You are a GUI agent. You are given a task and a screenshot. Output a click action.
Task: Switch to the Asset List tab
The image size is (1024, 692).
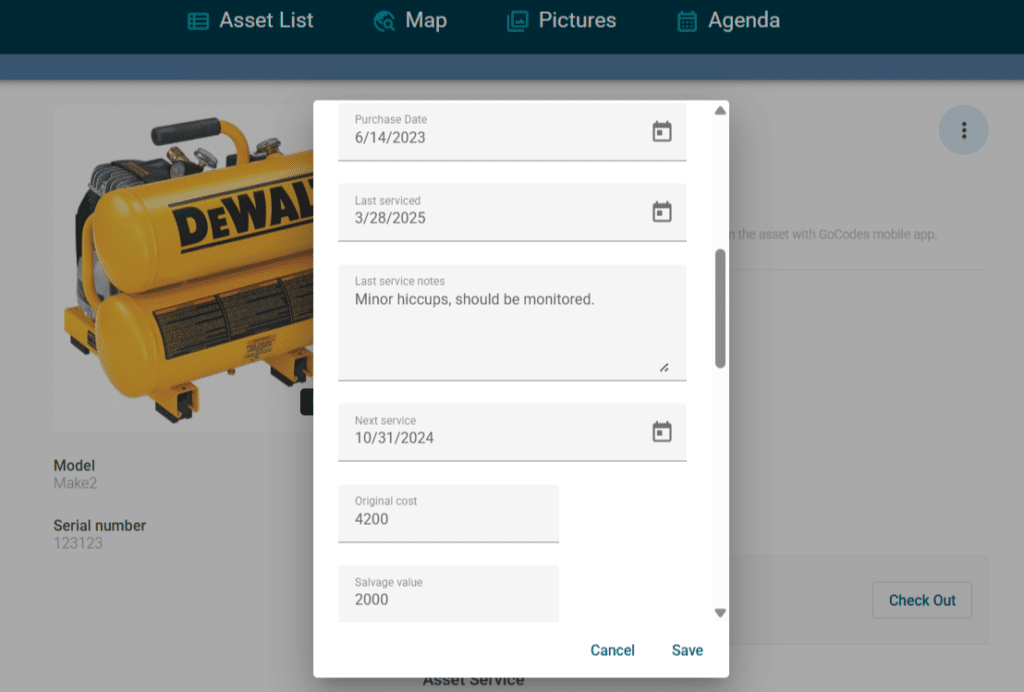click(250, 20)
